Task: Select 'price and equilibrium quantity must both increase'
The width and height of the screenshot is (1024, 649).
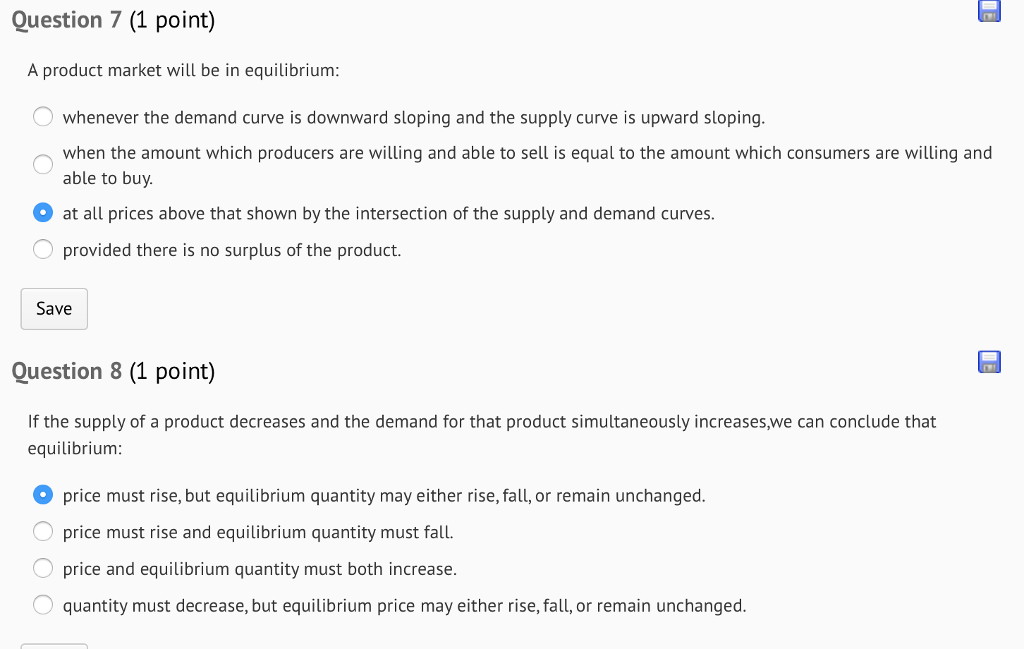Action: point(42,567)
